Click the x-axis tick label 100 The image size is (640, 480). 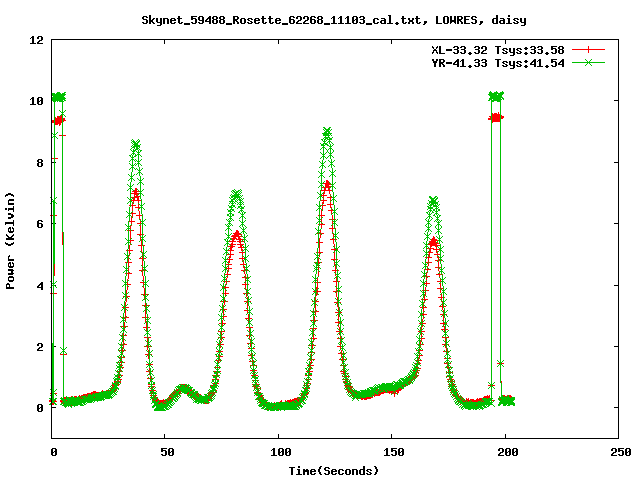point(280,452)
